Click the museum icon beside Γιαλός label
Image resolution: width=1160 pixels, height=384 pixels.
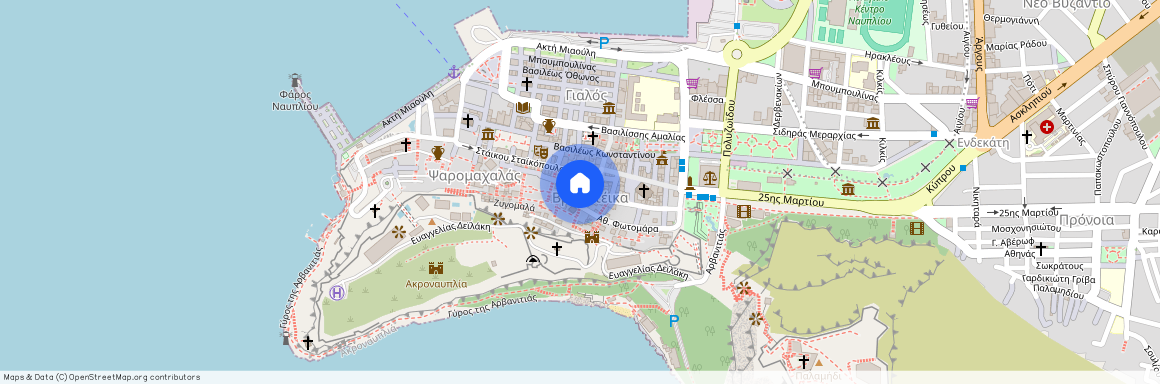point(609,109)
